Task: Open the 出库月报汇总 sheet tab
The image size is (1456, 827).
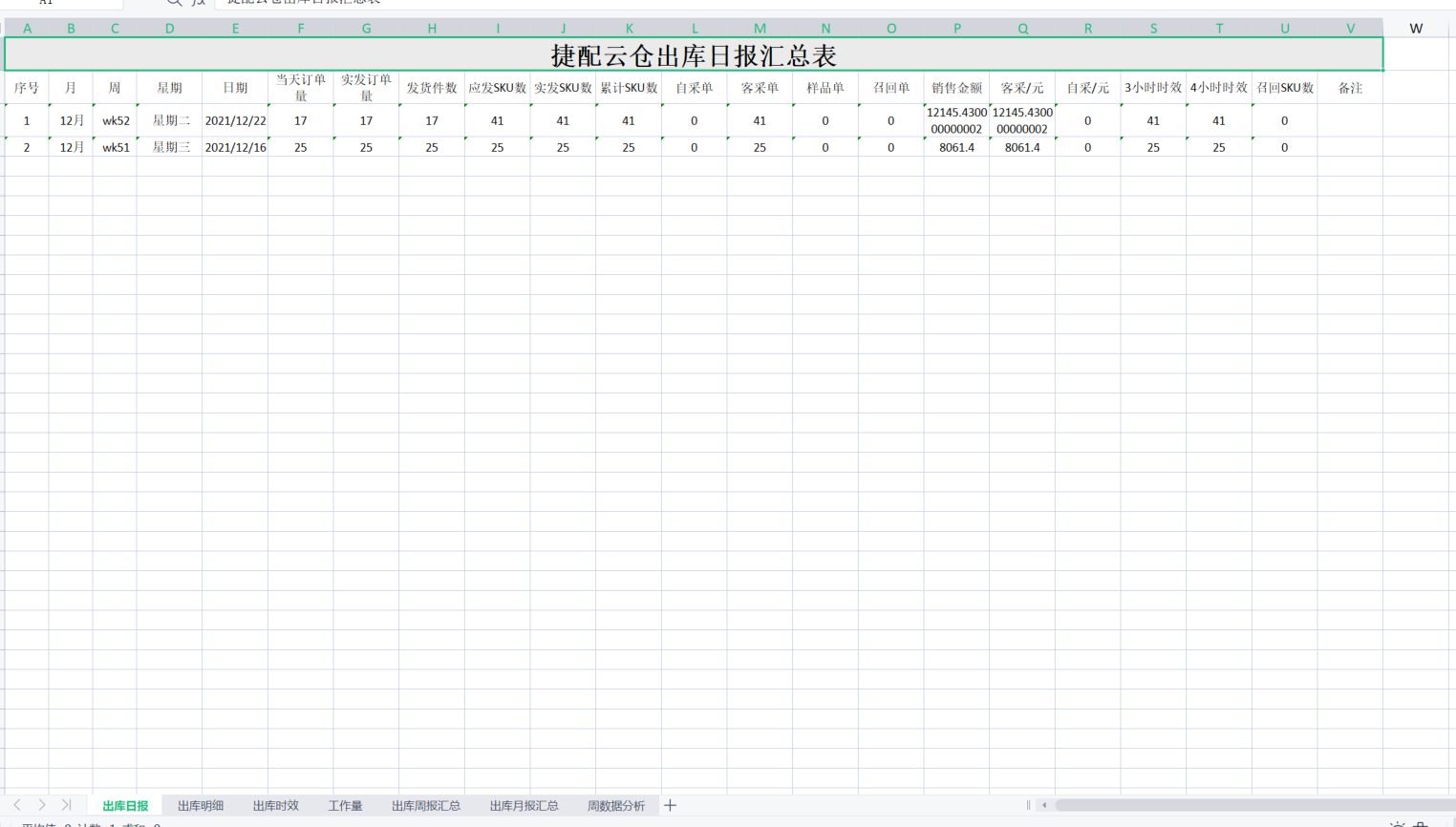Action: (524, 806)
